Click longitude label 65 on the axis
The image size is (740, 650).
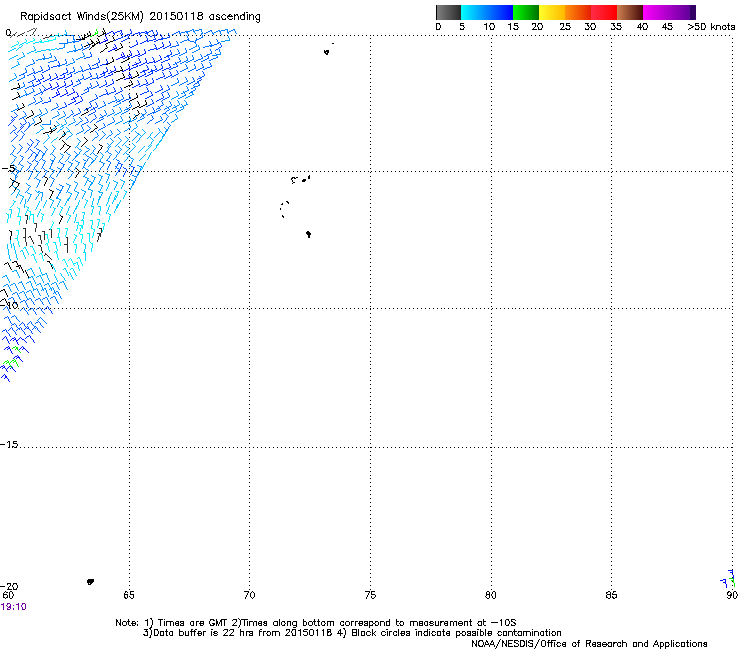(129, 595)
